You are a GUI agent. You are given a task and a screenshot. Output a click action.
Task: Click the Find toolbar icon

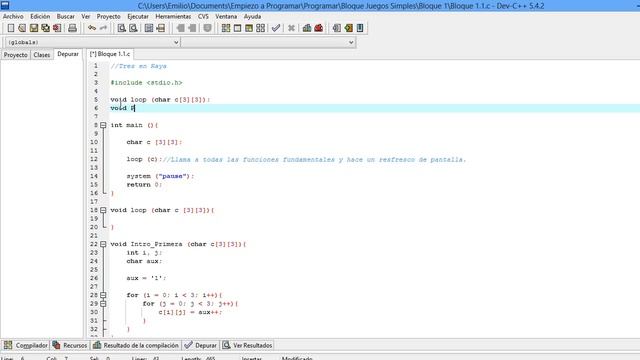122,28
